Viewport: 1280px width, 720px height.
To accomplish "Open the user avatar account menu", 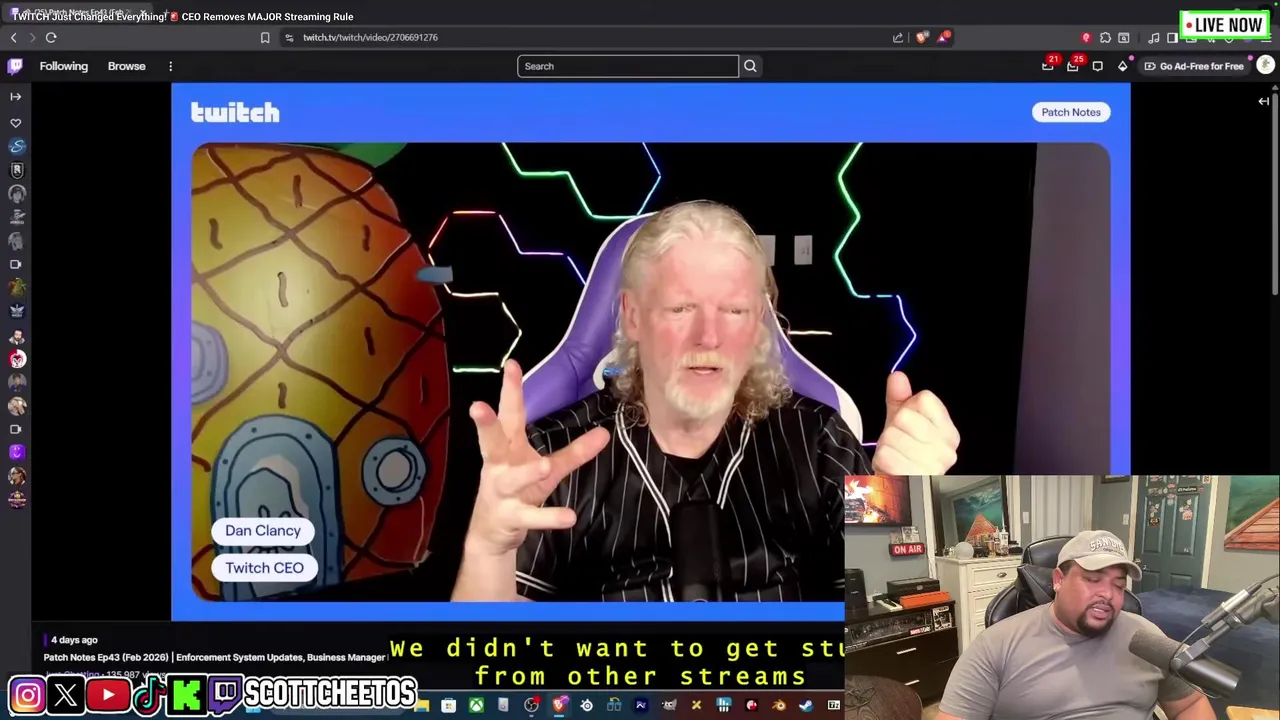I will [x=1265, y=65].
